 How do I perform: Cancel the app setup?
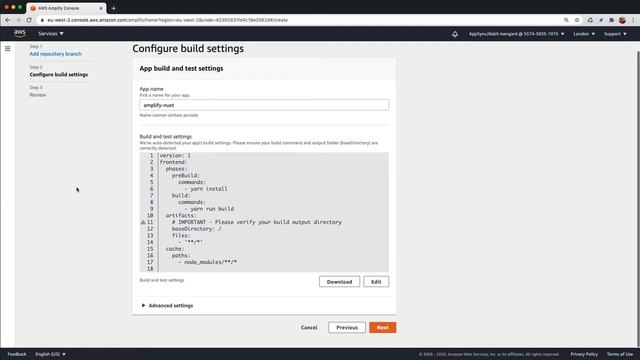coord(309,327)
